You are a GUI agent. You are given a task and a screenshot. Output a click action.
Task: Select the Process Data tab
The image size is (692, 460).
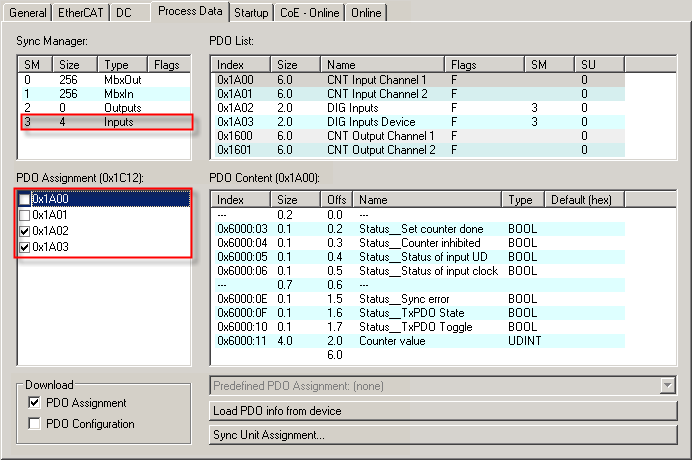click(190, 11)
